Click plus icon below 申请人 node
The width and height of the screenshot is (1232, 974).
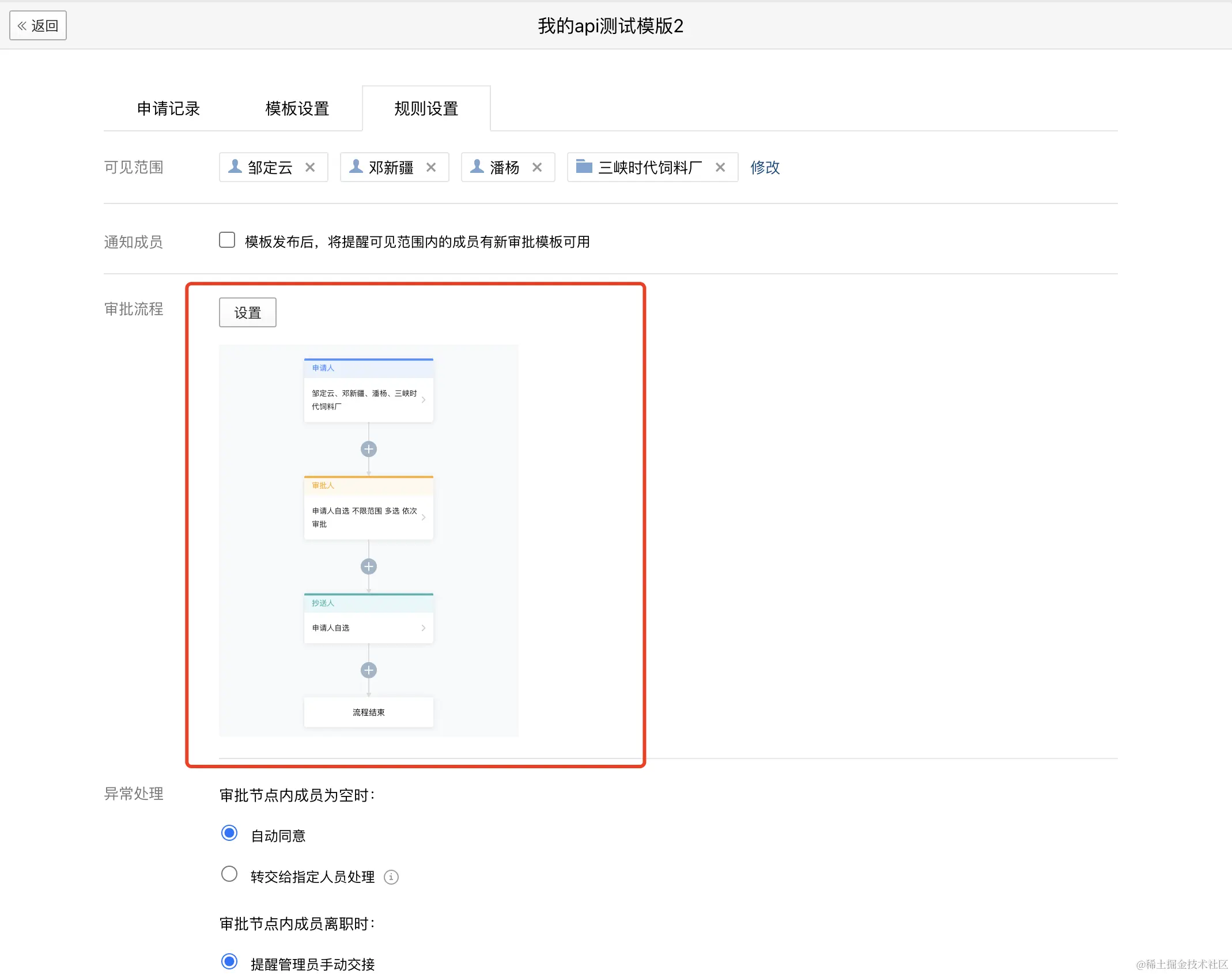pyautogui.click(x=369, y=449)
